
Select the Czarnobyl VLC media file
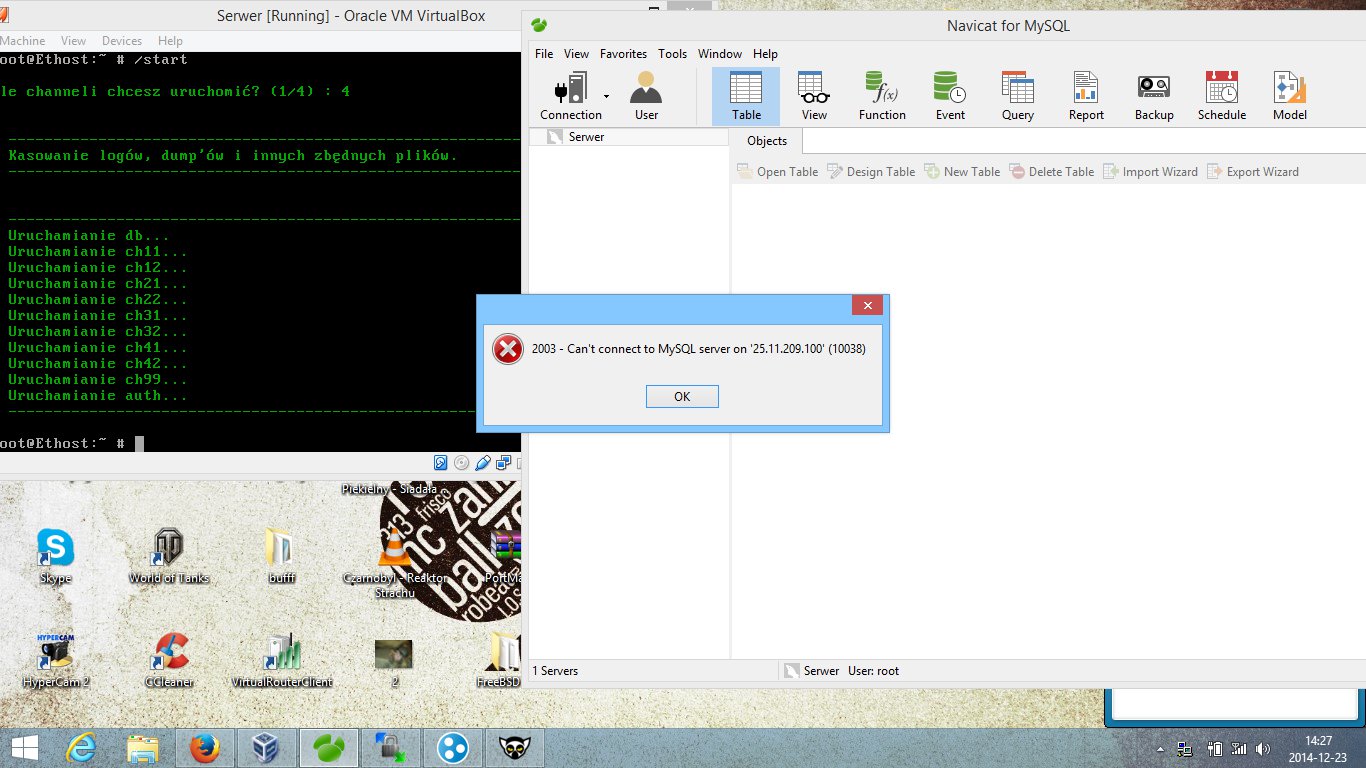coord(395,563)
